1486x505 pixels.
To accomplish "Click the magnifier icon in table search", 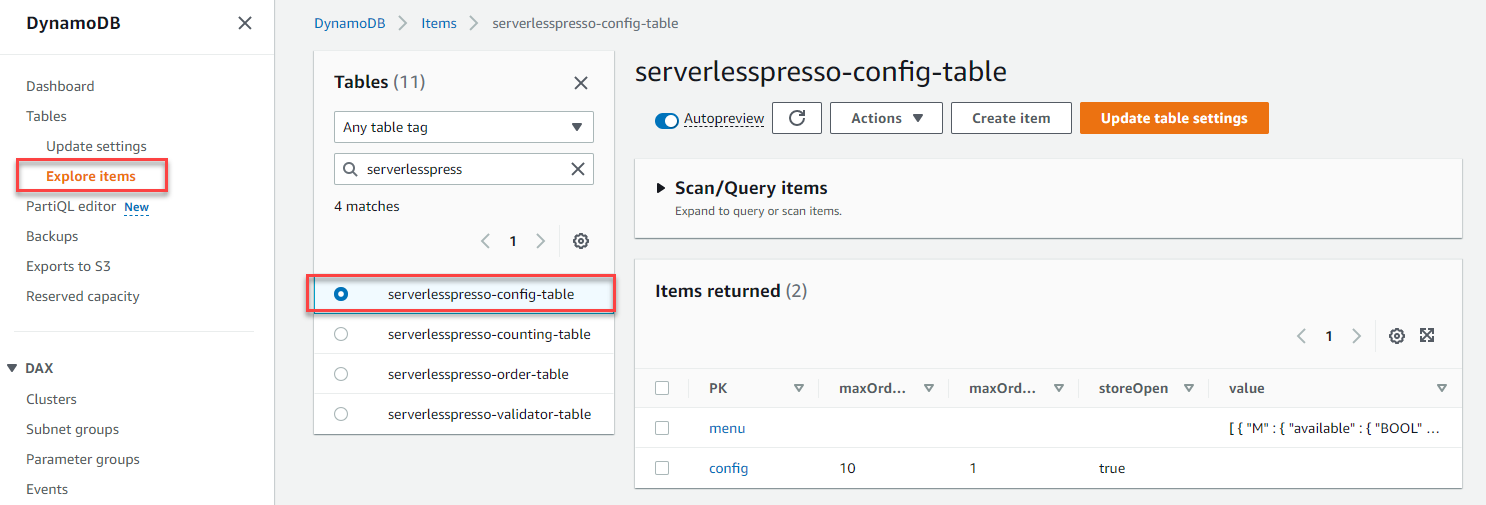I will pyautogui.click(x=350, y=169).
